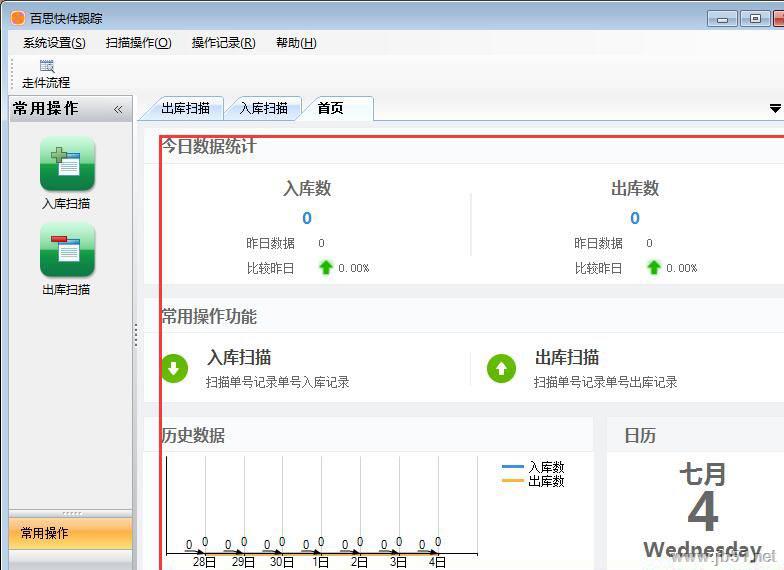Click the 七月 calendar month text
The width and height of the screenshot is (784, 570).
702,474
